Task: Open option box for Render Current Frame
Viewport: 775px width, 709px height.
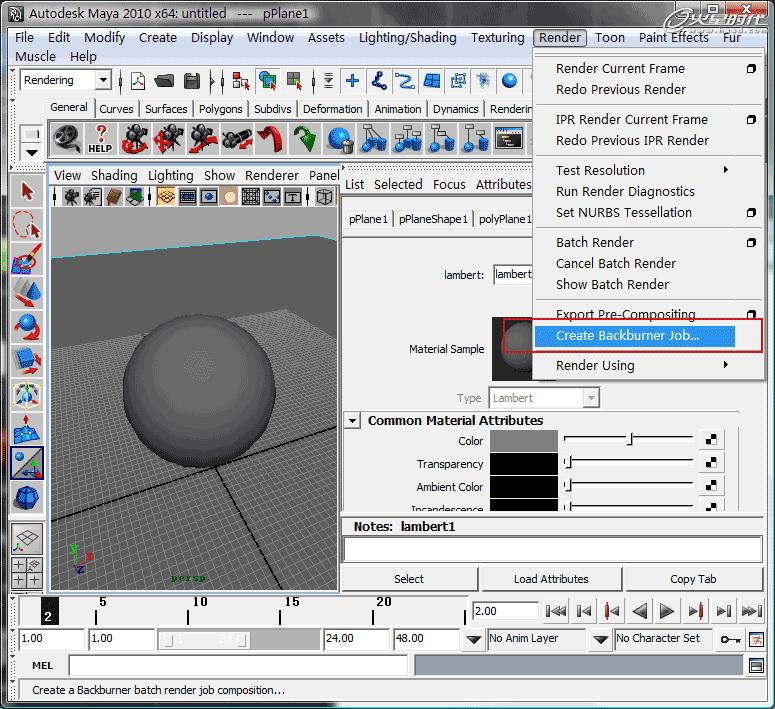Action: [751, 69]
